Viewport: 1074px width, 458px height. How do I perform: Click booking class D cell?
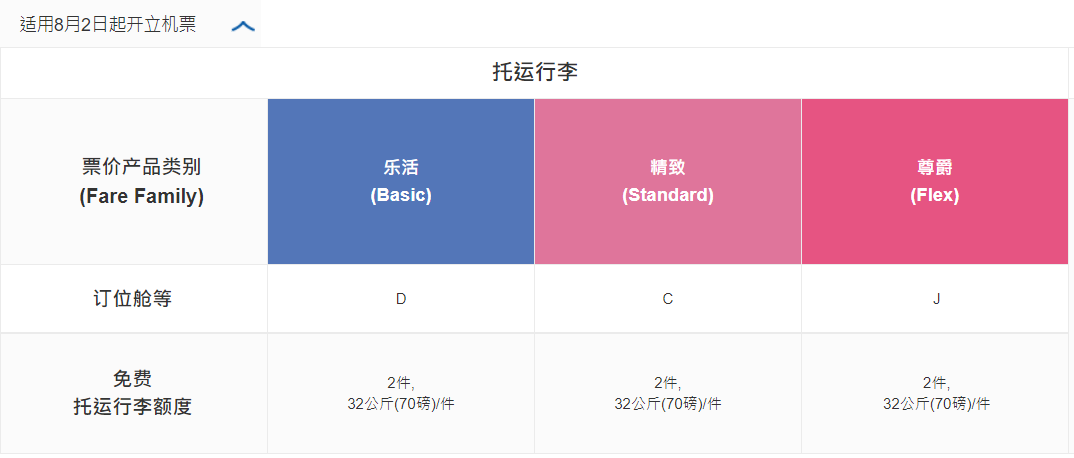click(401, 298)
